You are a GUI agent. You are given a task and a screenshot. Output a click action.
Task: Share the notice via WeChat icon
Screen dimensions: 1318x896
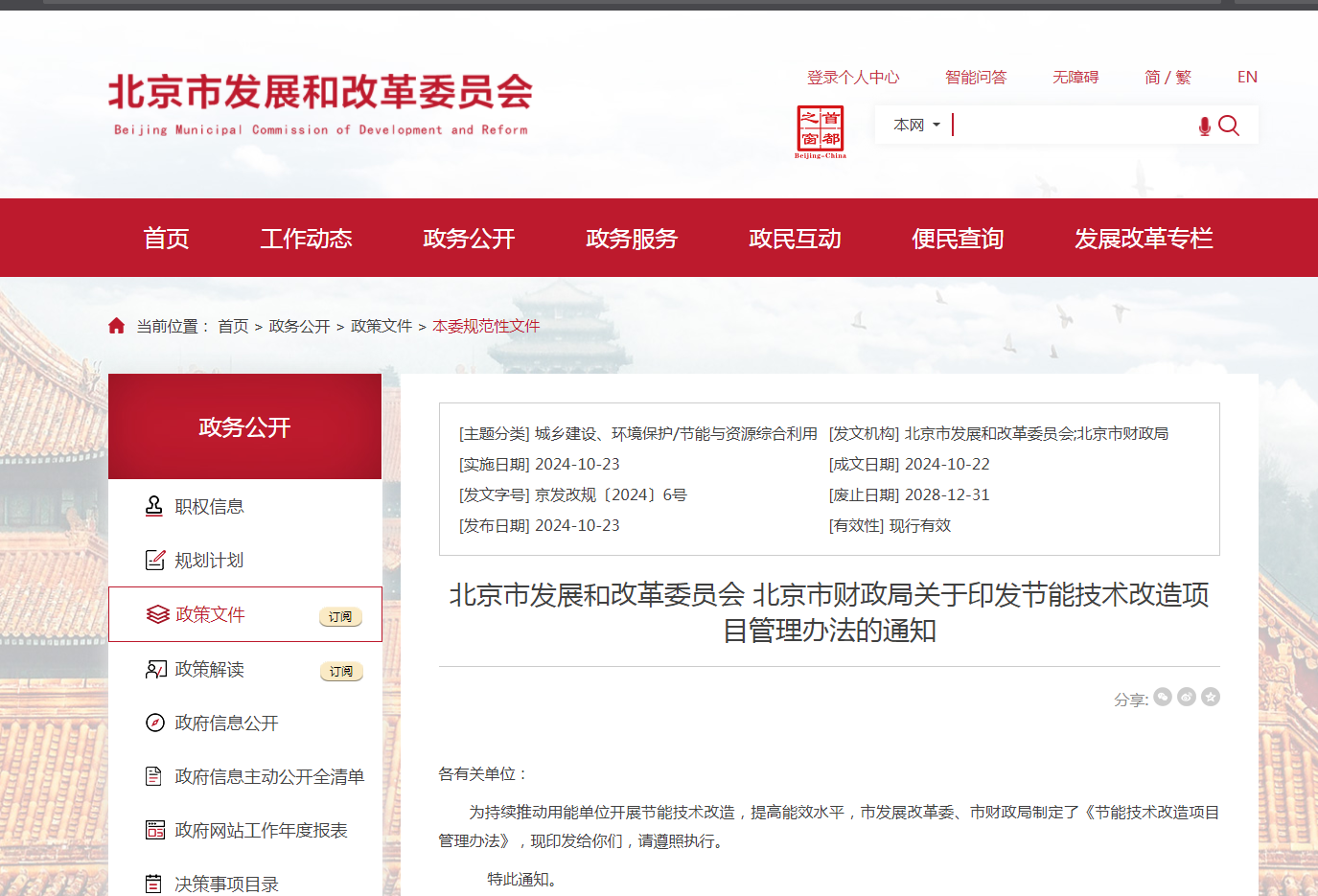1163,697
